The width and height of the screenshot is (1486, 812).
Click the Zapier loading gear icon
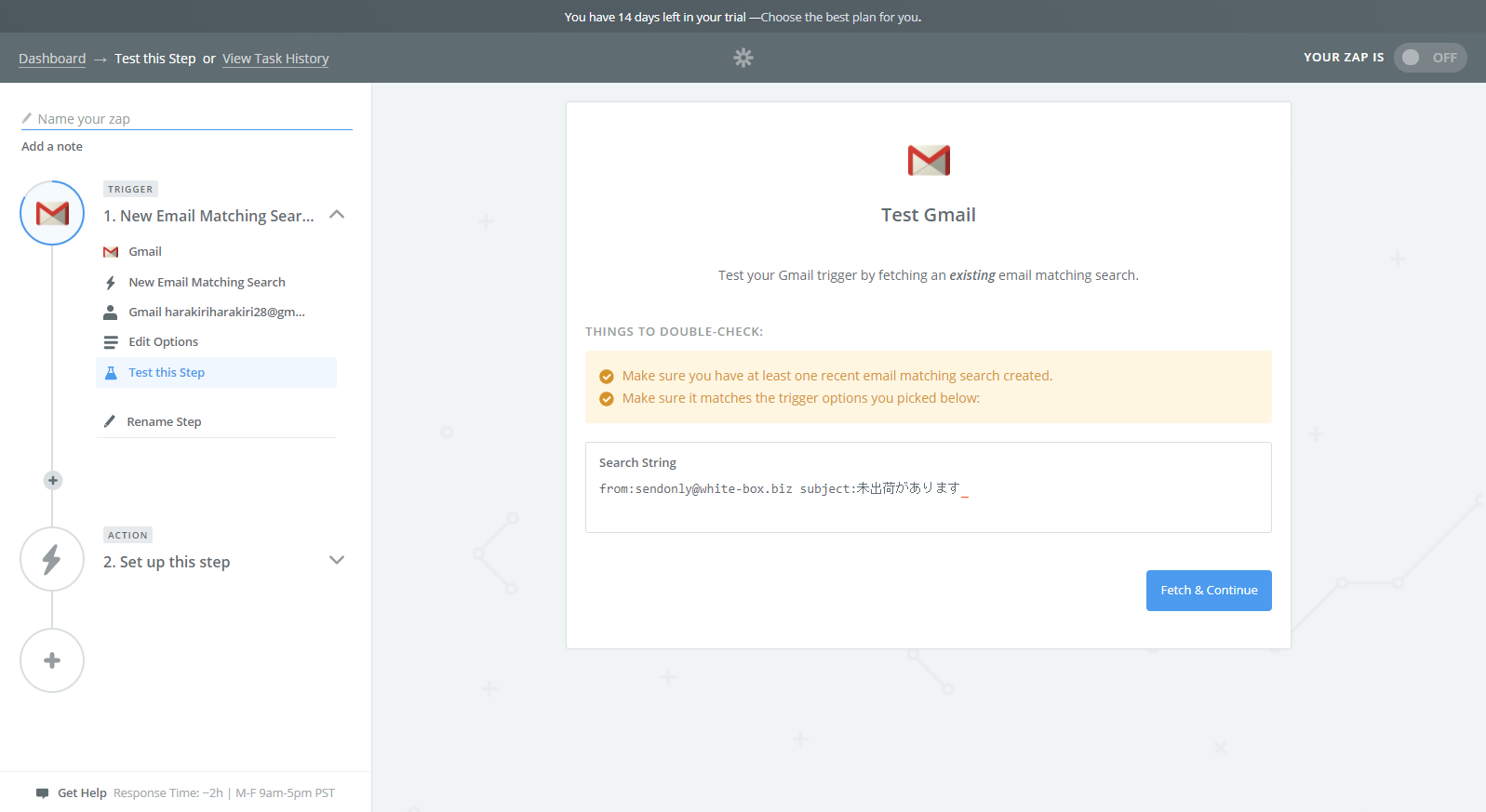click(x=743, y=58)
